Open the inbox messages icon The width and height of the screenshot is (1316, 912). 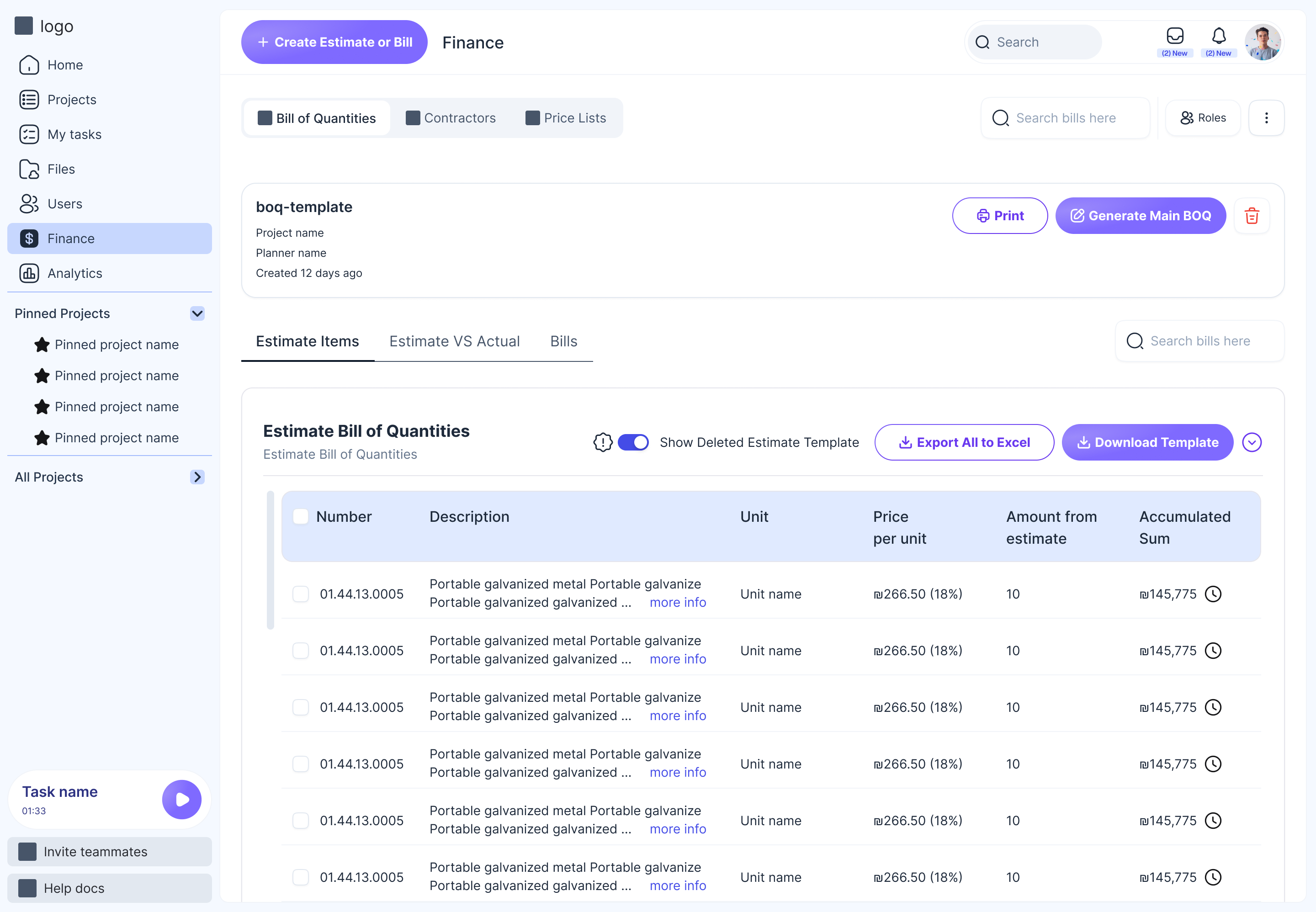pos(1174,36)
